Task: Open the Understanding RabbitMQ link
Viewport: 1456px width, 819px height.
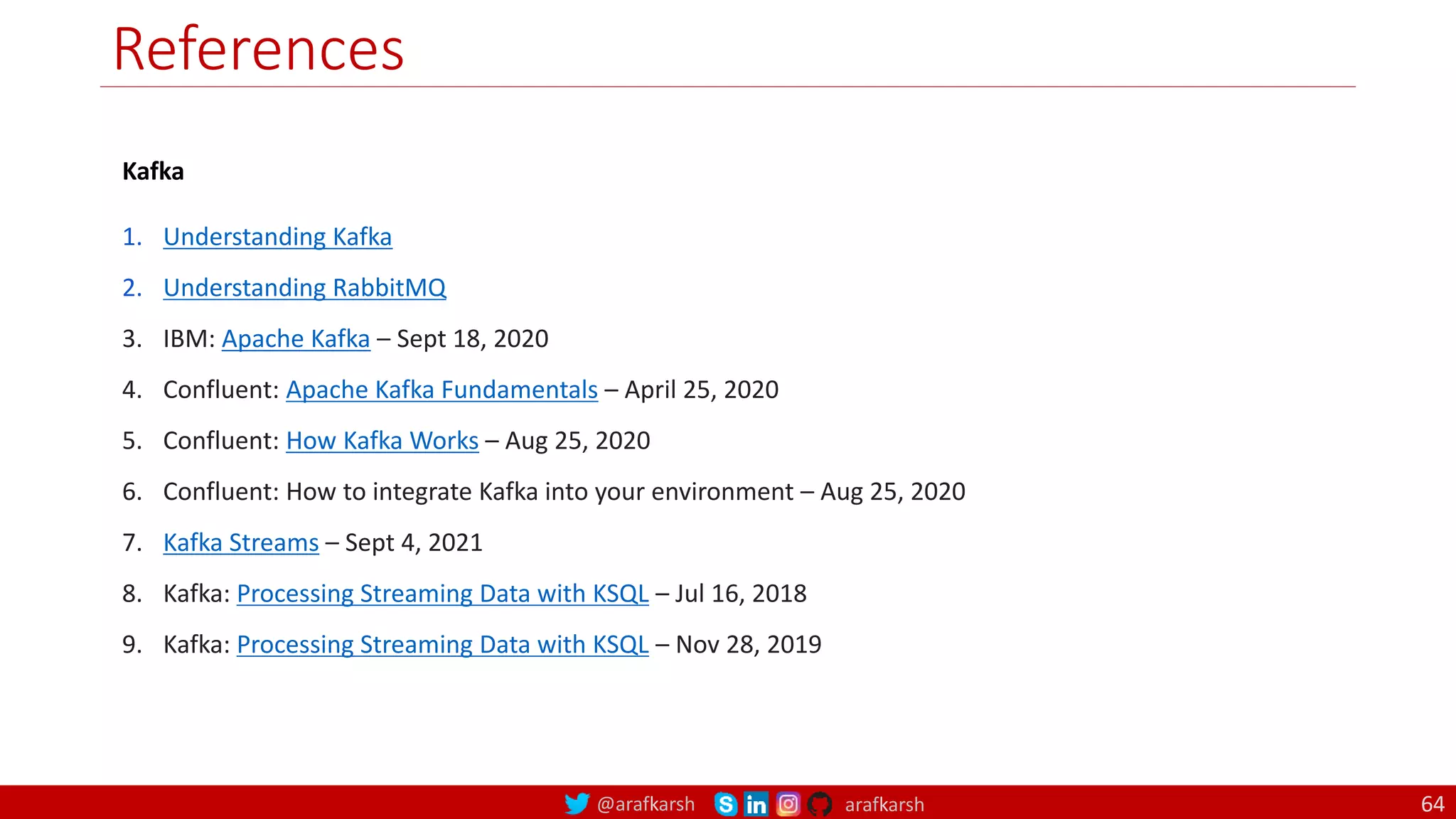Action: click(304, 288)
